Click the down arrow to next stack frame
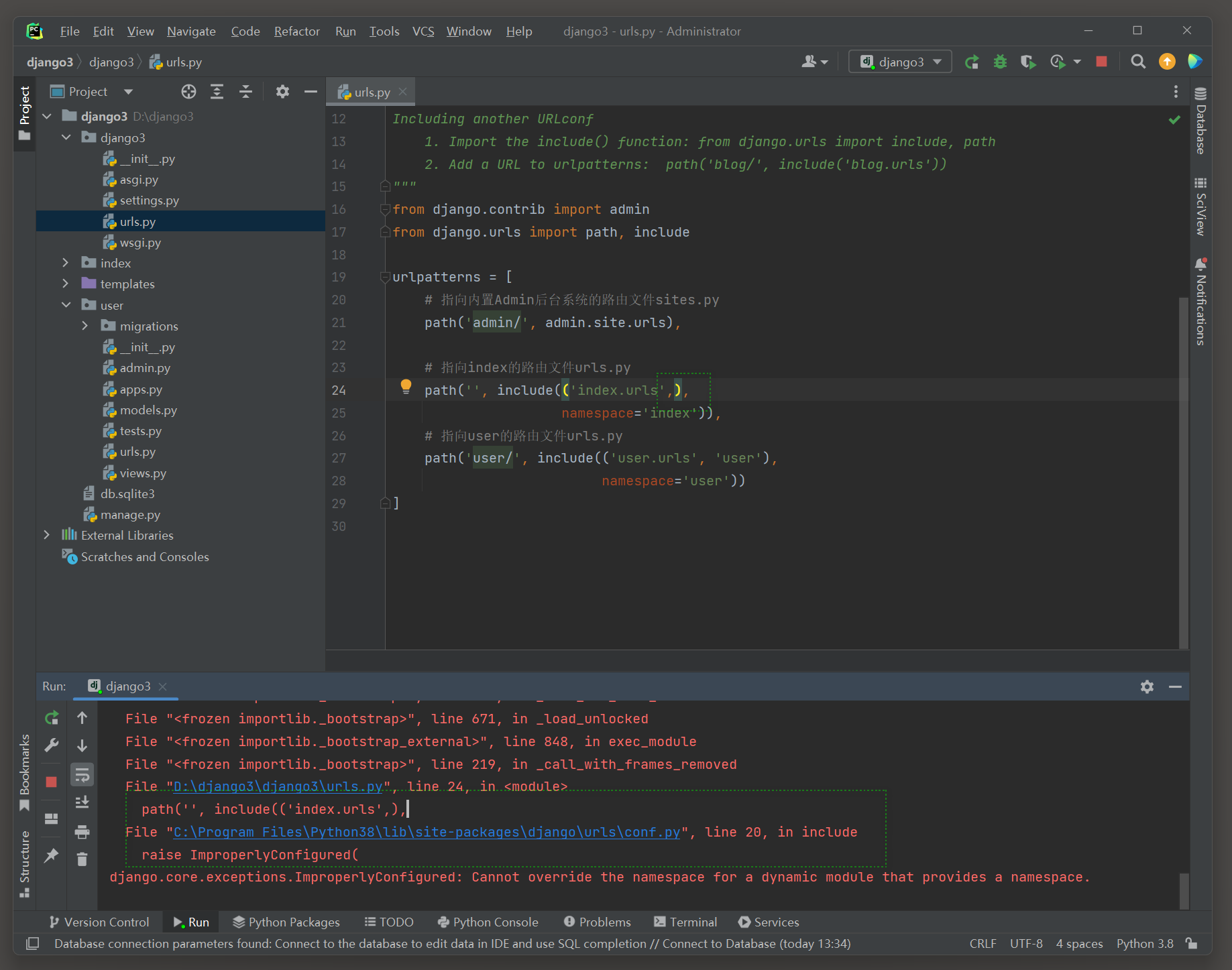 tap(82, 745)
